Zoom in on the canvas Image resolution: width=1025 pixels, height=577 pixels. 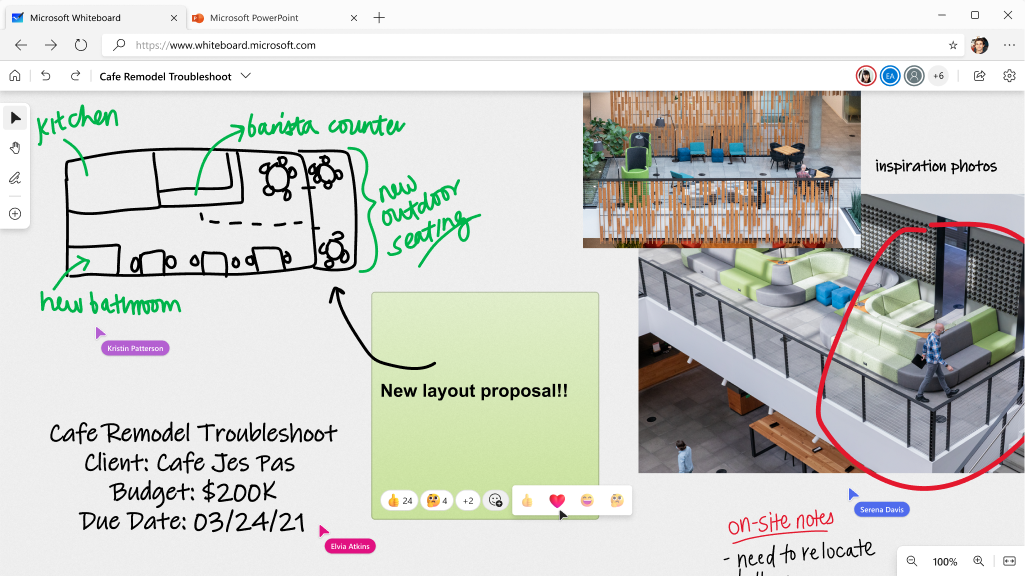point(979,561)
